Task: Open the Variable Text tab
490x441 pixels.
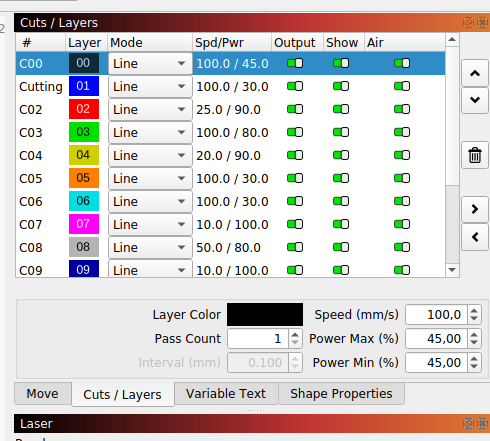Action: click(x=226, y=394)
